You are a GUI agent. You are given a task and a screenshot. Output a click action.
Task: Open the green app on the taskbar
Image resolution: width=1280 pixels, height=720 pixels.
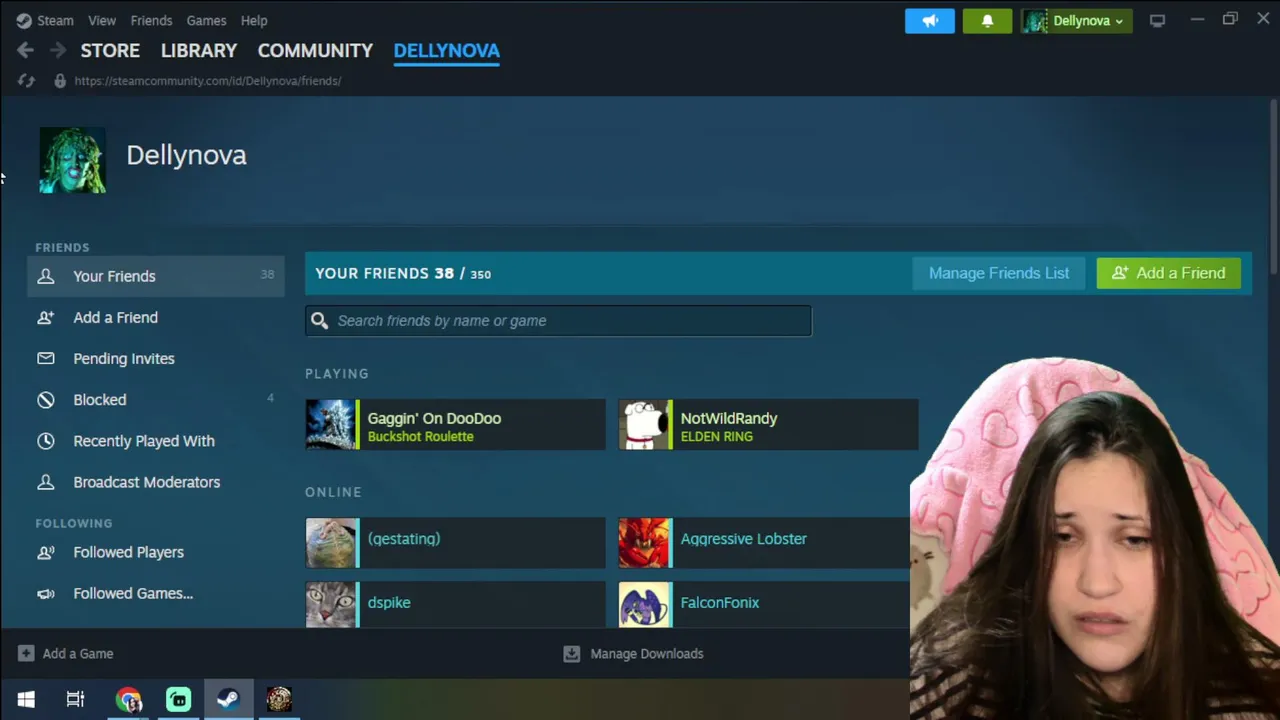click(x=178, y=699)
